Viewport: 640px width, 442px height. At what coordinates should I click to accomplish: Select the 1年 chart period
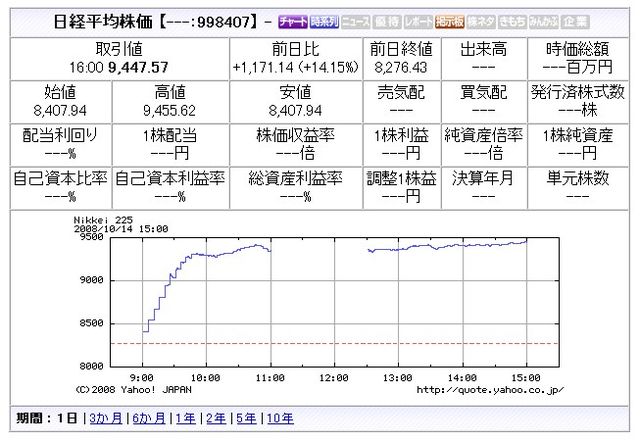pos(183,419)
